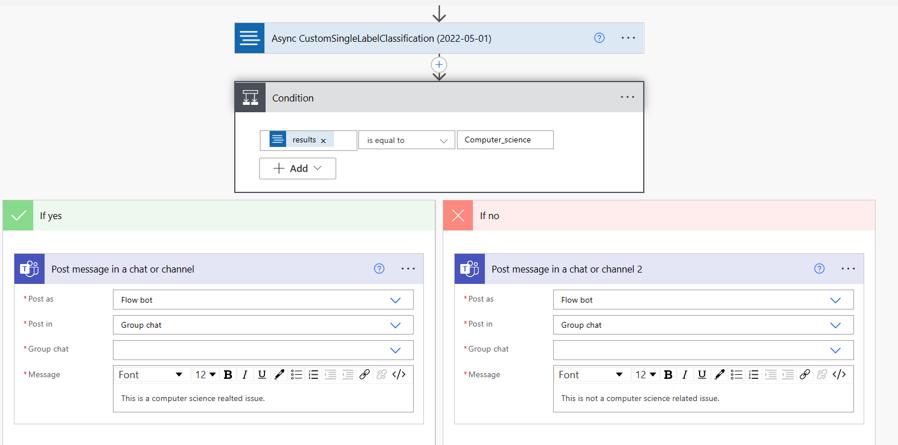Click the Teams icon in If yes action
This screenshot has height=445, width=898.
tap(29, 269)
